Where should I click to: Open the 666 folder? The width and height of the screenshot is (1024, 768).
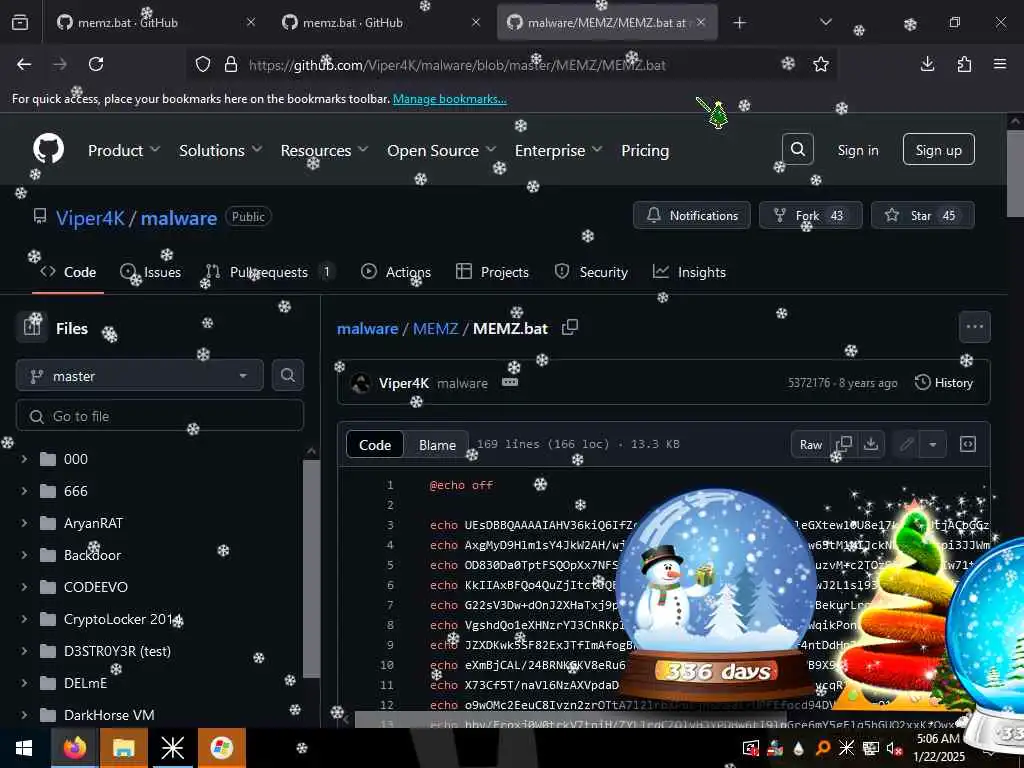click(76, 490)
